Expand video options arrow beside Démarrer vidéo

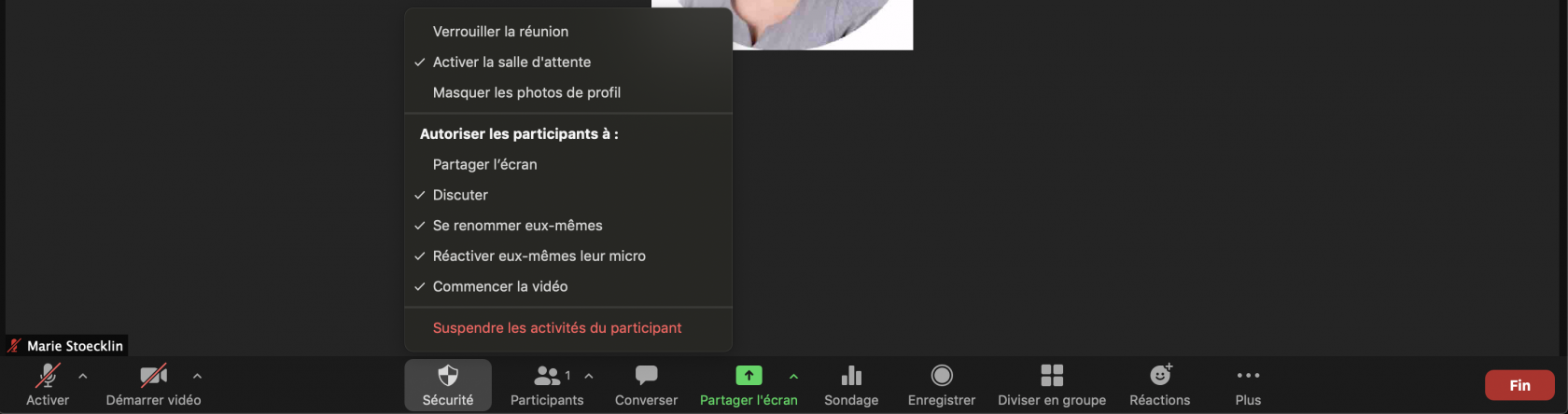pyautogui.click(x=197, y=376)
